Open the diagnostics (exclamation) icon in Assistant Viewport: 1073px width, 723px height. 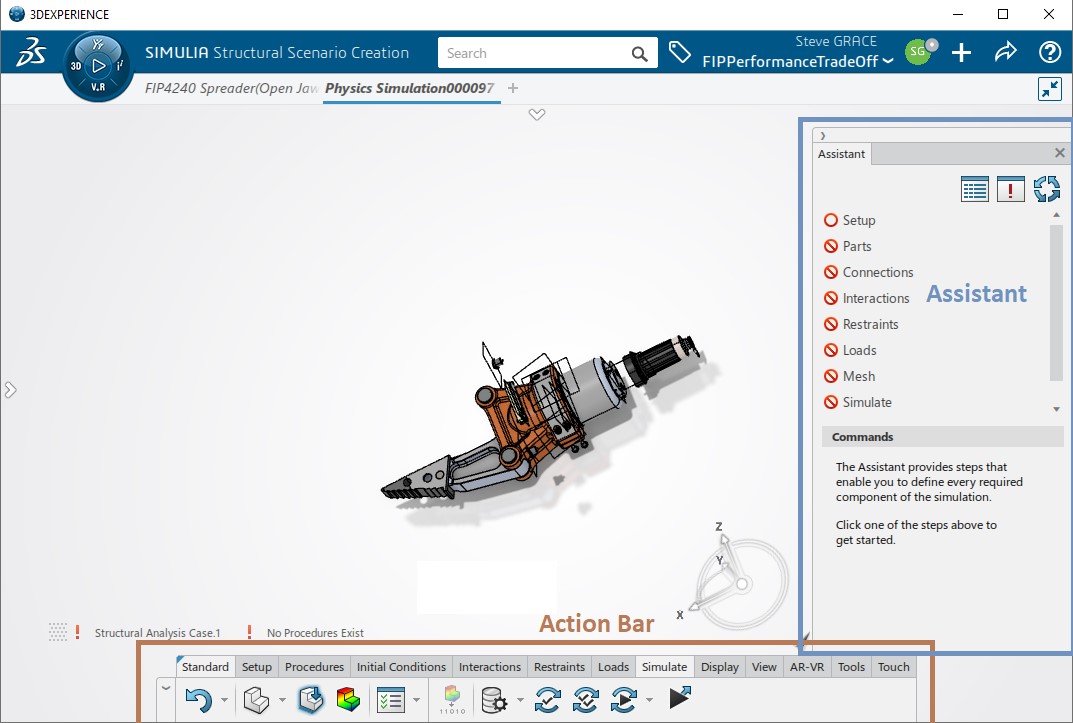point(1011,188)
